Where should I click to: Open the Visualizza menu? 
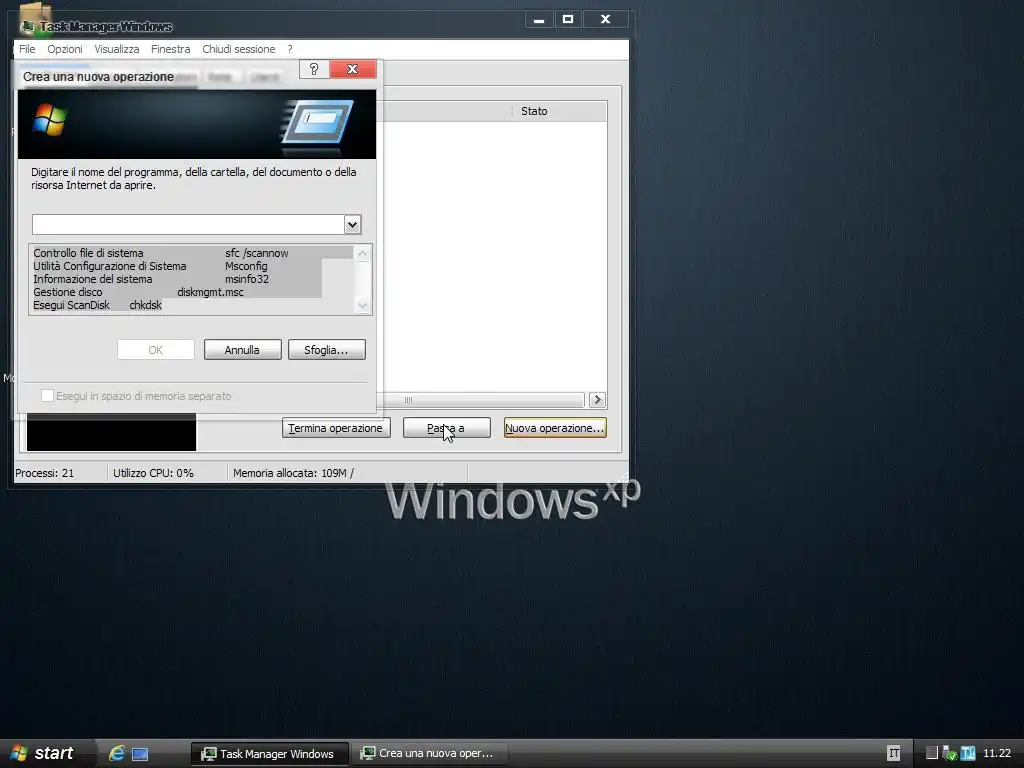(x=117, y=49)
